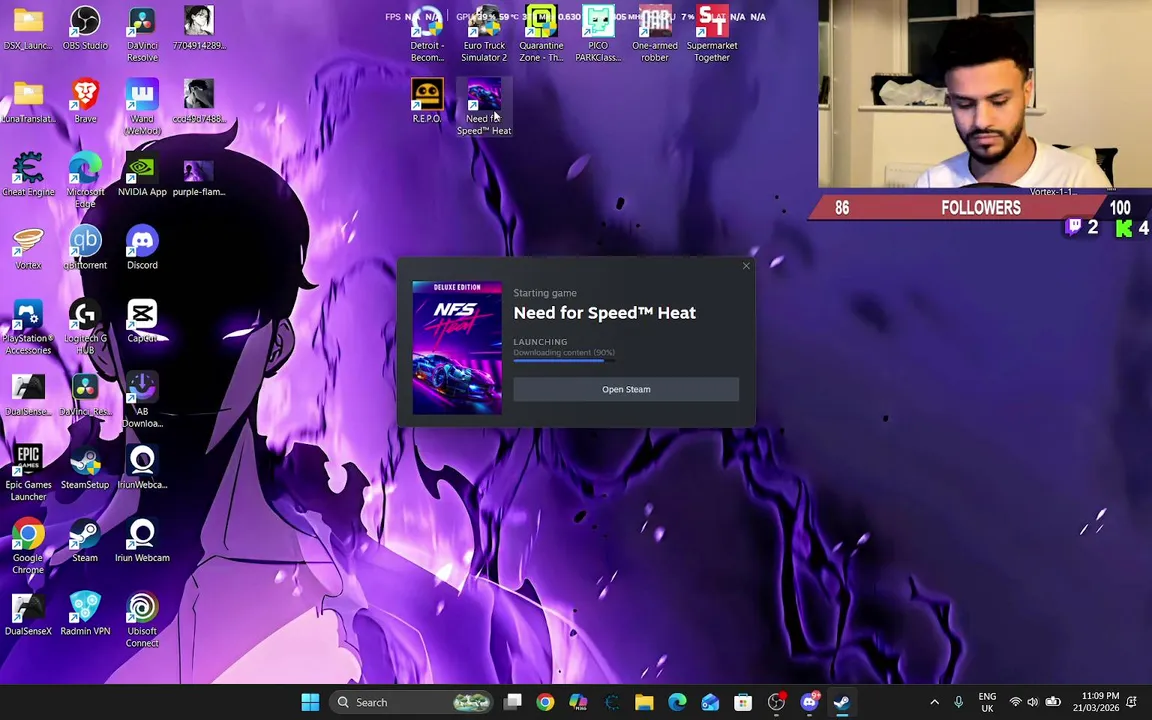
Task: Open the ENG UK language switcher
Action: 987,702
